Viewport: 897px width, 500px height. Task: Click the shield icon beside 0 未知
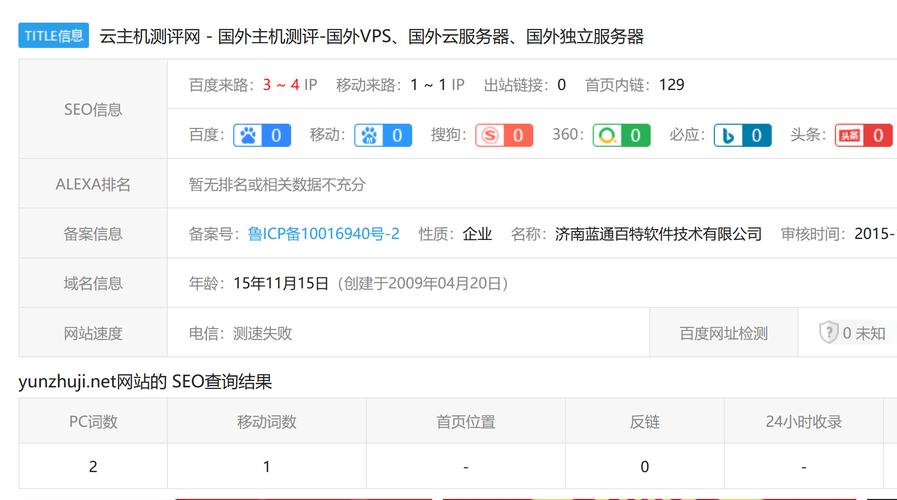(x=828, y=332)
